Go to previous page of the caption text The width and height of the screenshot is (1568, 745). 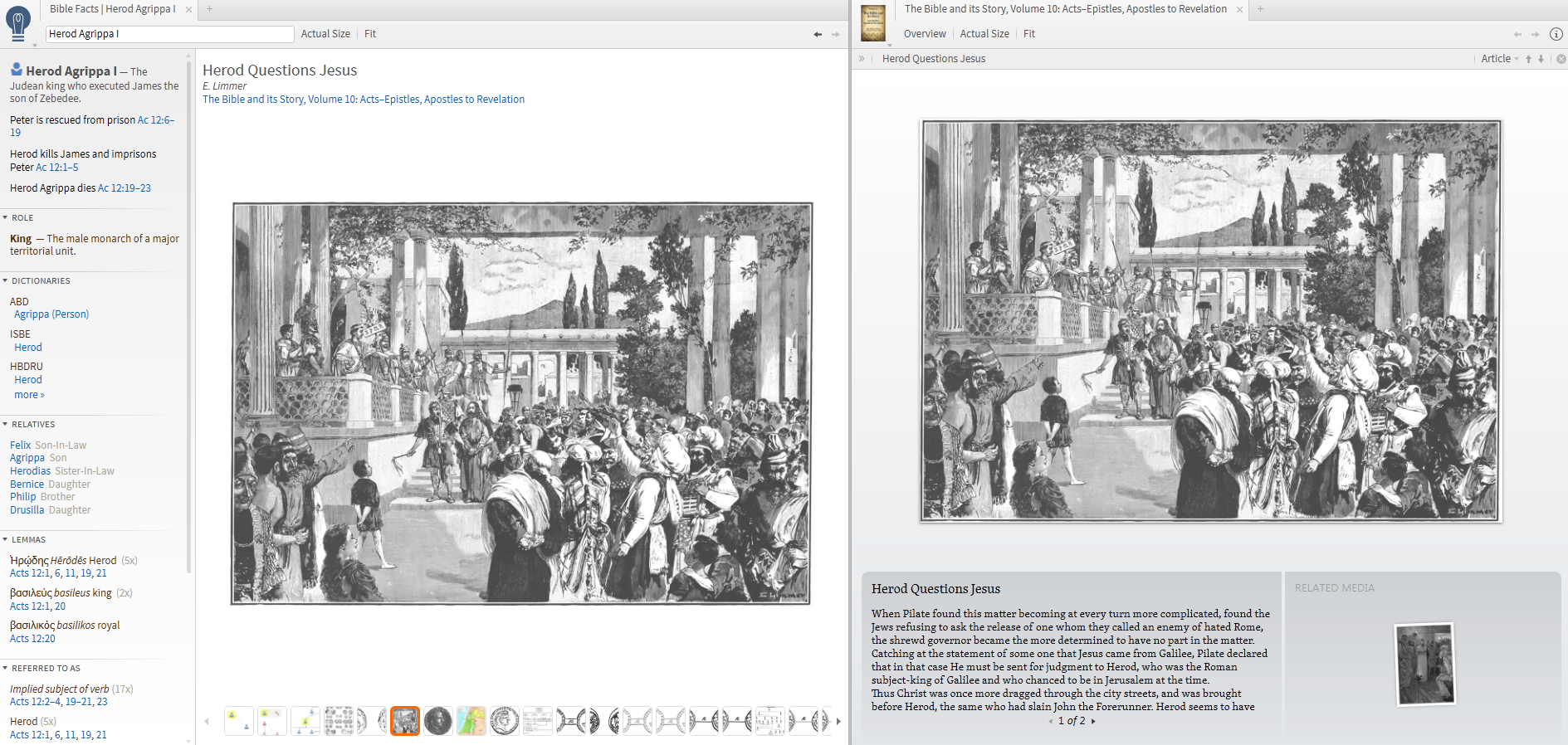[x=1050, y=721]
